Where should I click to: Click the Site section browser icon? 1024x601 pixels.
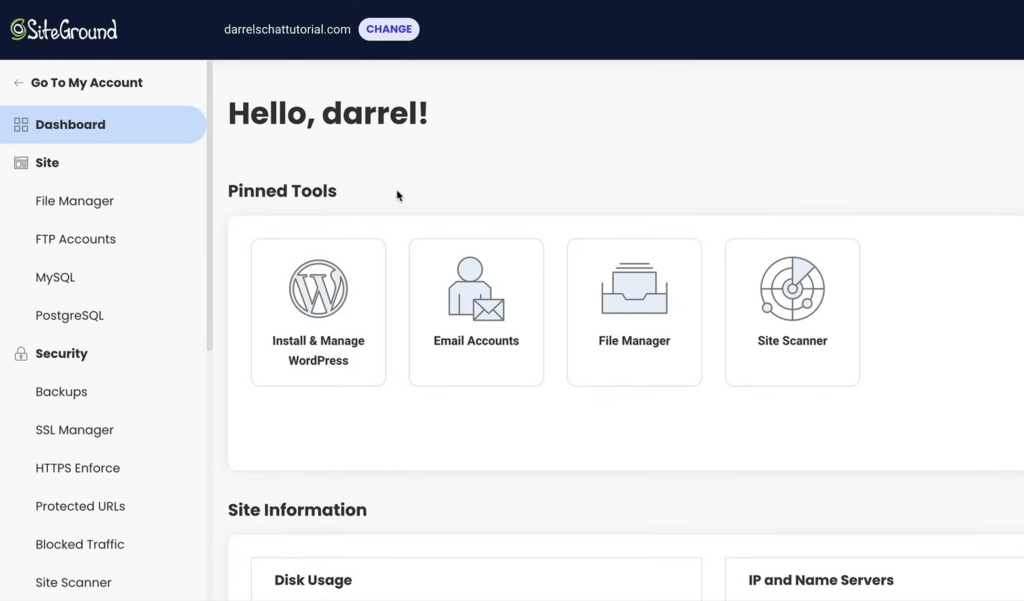point(21,163)
